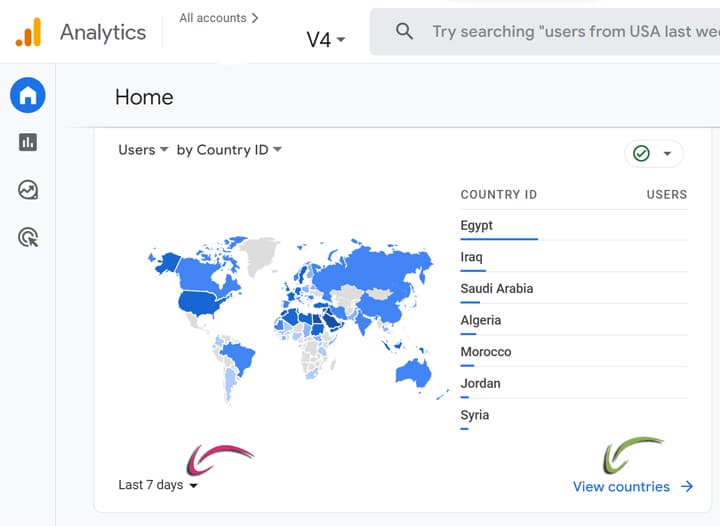
Task: Click the All accounts breadcrumb
Action: coord(213,18)
